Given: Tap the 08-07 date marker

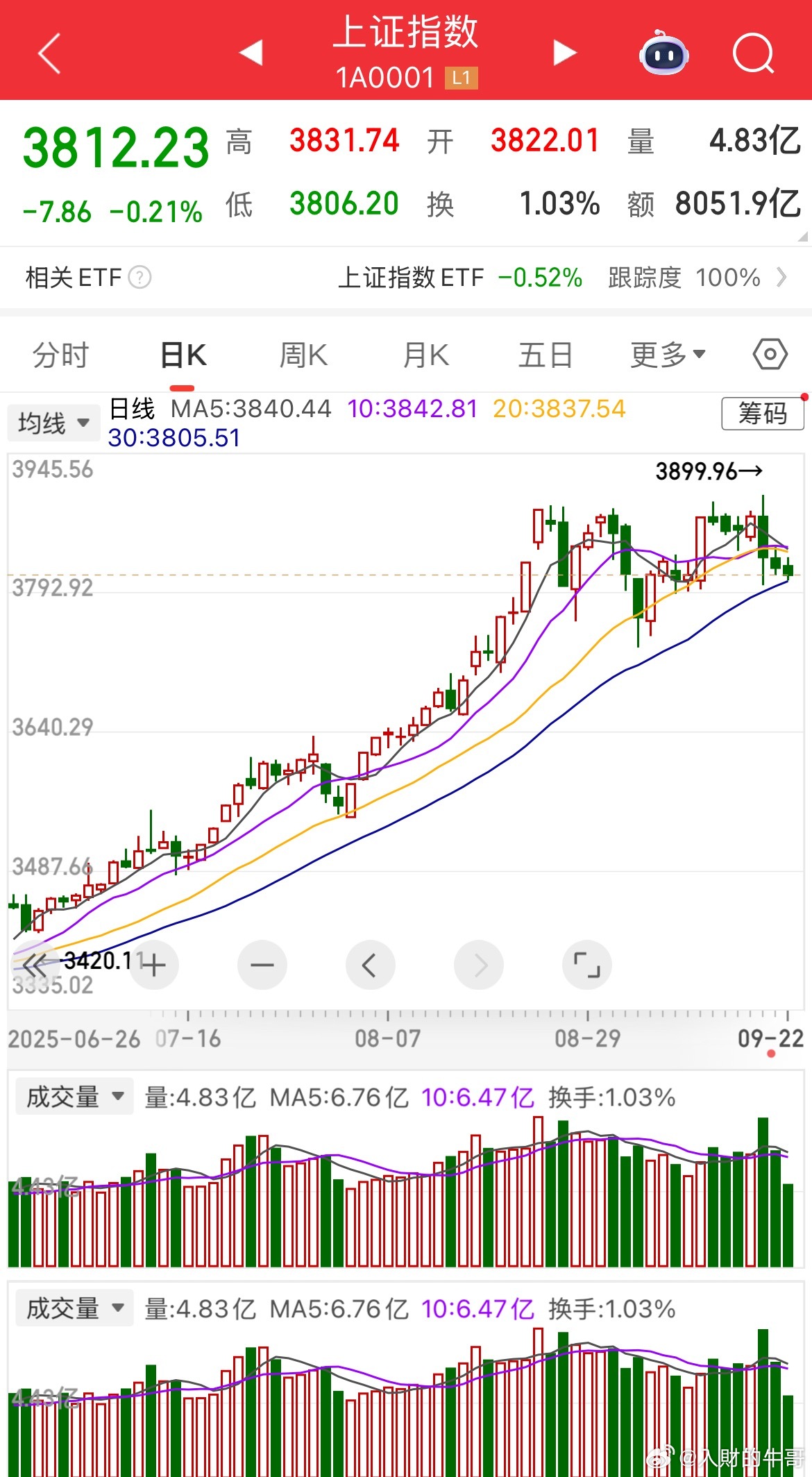Looking at the screenshot, I should click(388, 1038).
